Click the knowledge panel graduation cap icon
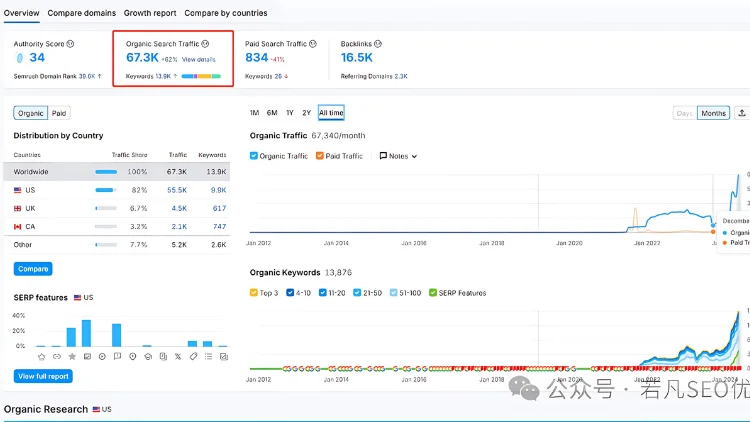 tap(148, 356)
